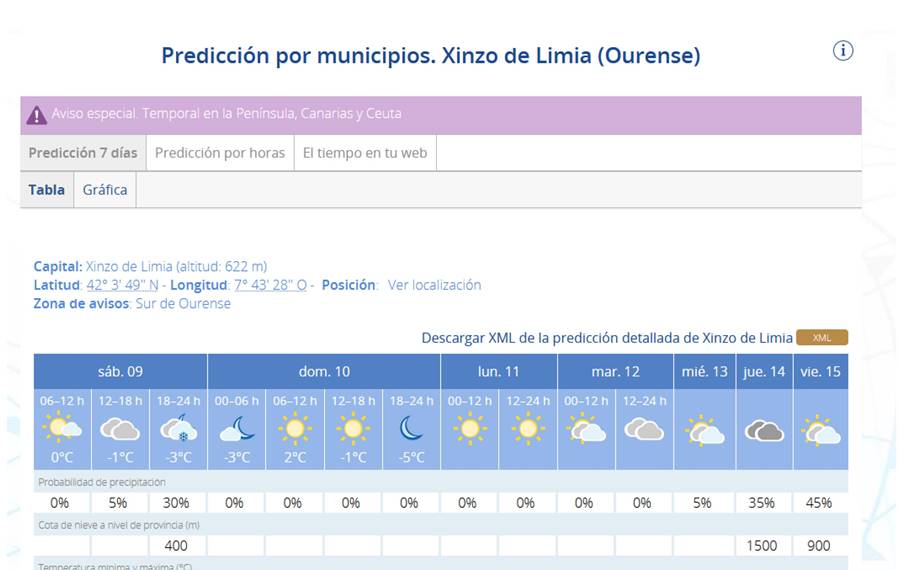
Task: Click the snow cloud icon for sáb. 09 18–24 h
Action: tap(179, 428)
